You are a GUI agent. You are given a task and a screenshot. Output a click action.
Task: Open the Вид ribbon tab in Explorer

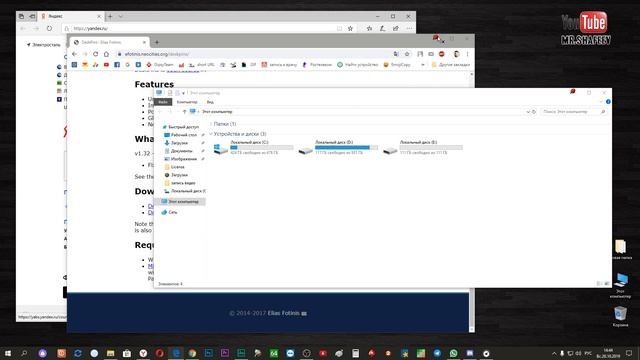coord(210,102)
